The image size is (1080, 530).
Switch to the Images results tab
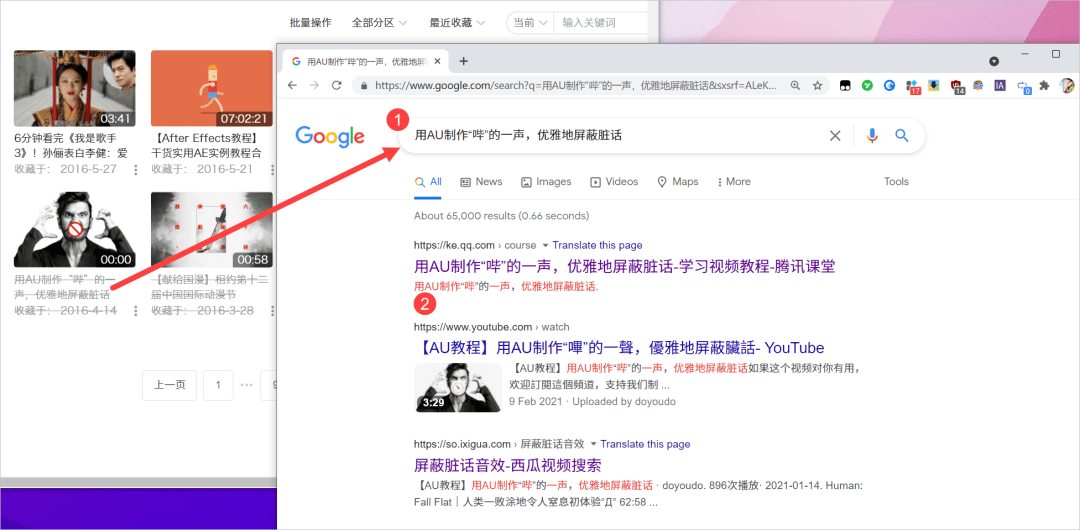click(x=546, y=182)
